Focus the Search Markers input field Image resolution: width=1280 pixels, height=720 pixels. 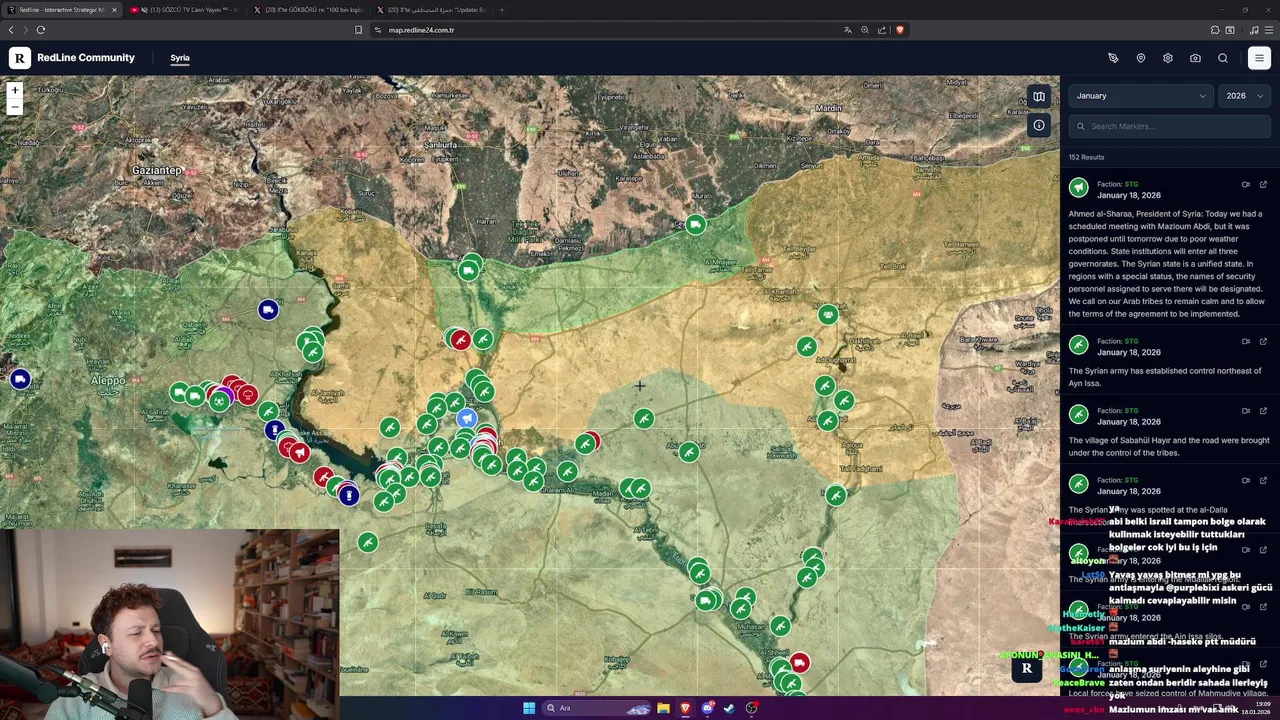pos(1170,126)
